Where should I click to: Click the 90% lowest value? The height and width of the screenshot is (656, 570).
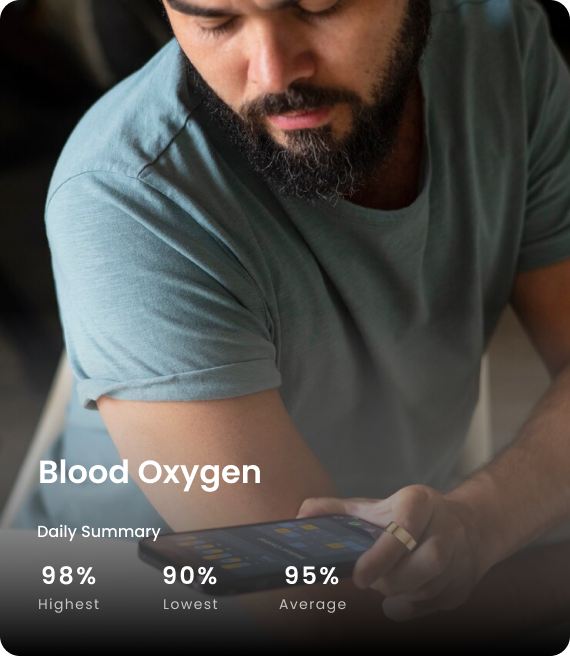(190, 575)
